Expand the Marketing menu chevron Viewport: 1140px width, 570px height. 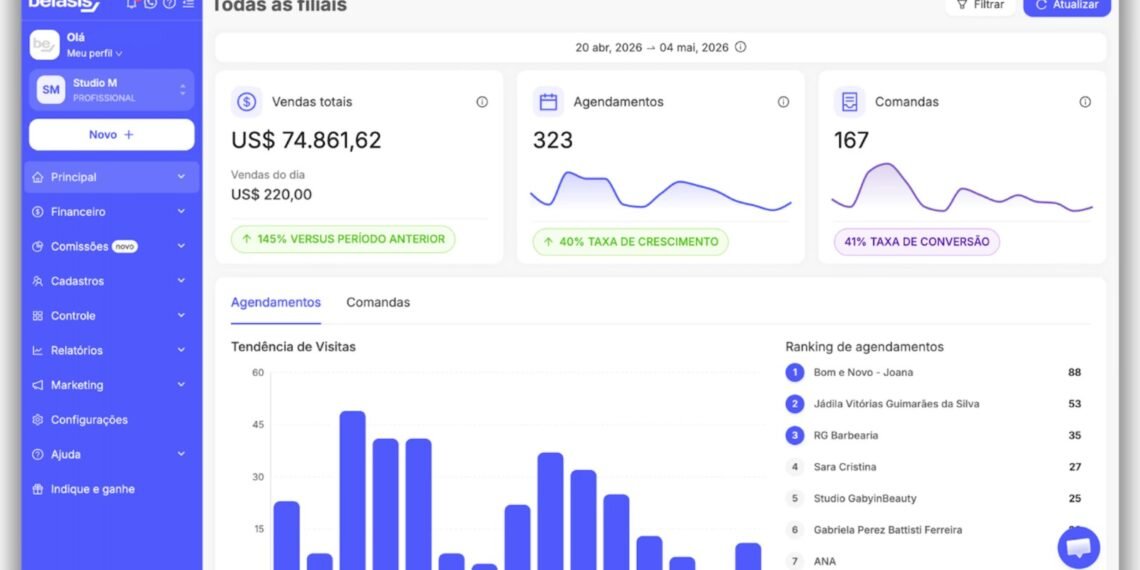click(181, 385)
